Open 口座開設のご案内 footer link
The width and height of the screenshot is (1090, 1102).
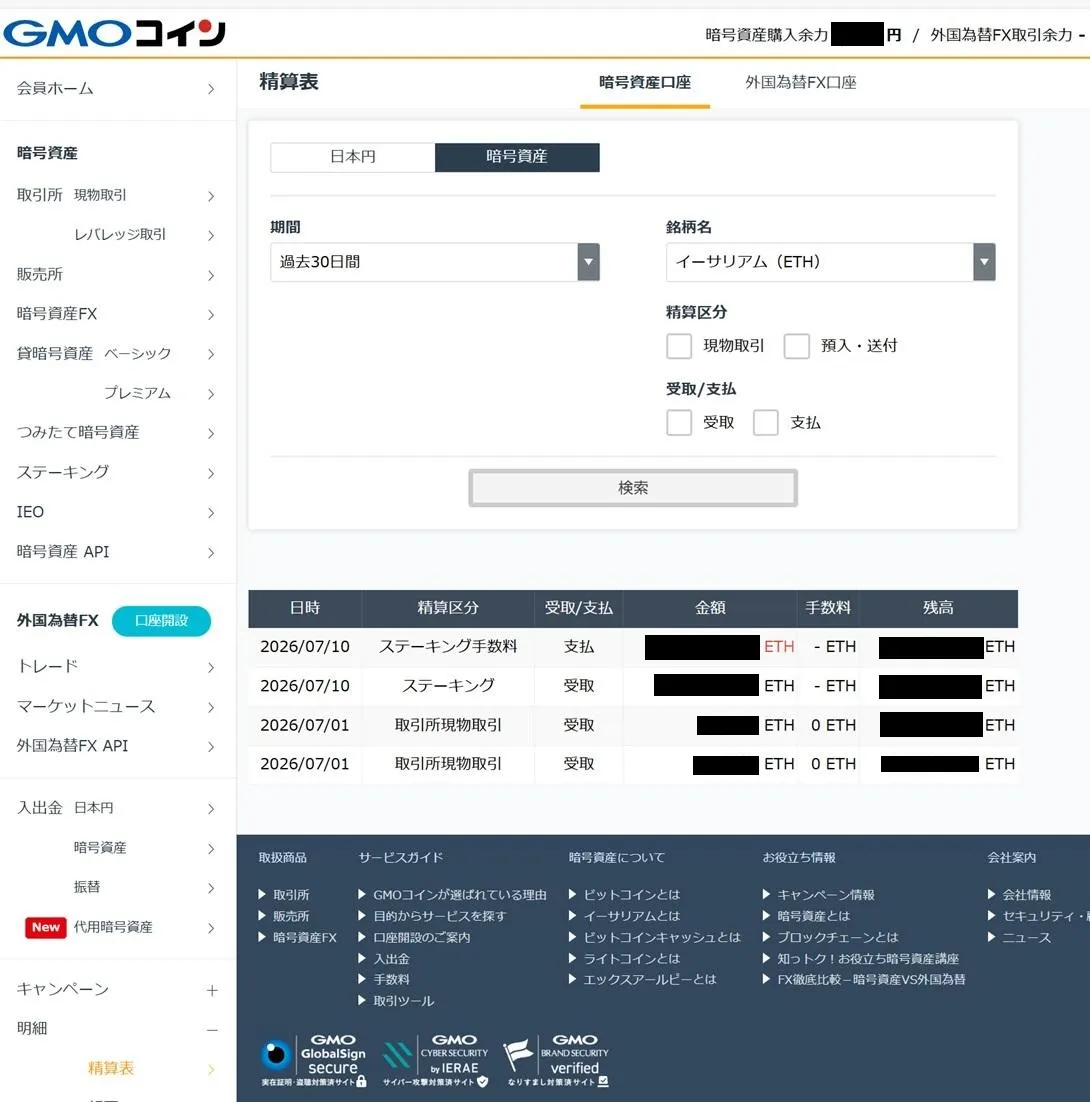(421, 938)
